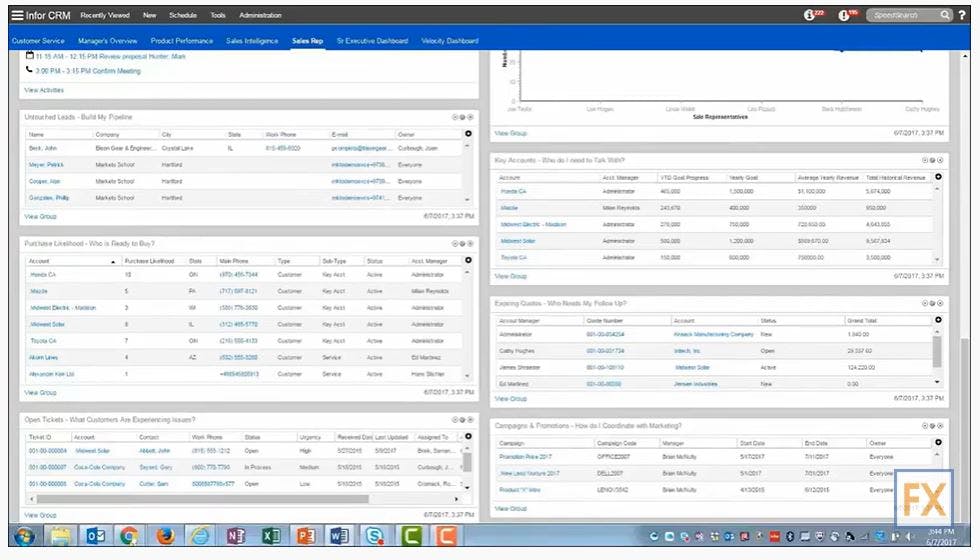Open Firefox from the taskbar
The width and height of the screenshot is (980, 560).
coord(166,536)
